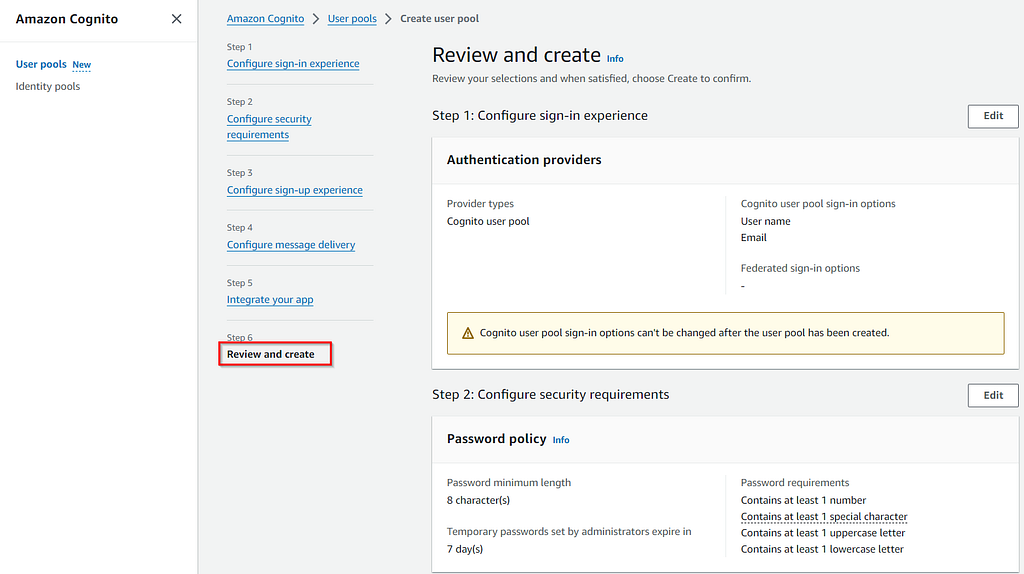Open Step 4 Configure message delivery
This screenshot has width=1024, height=574.
[x=291, y=245]
